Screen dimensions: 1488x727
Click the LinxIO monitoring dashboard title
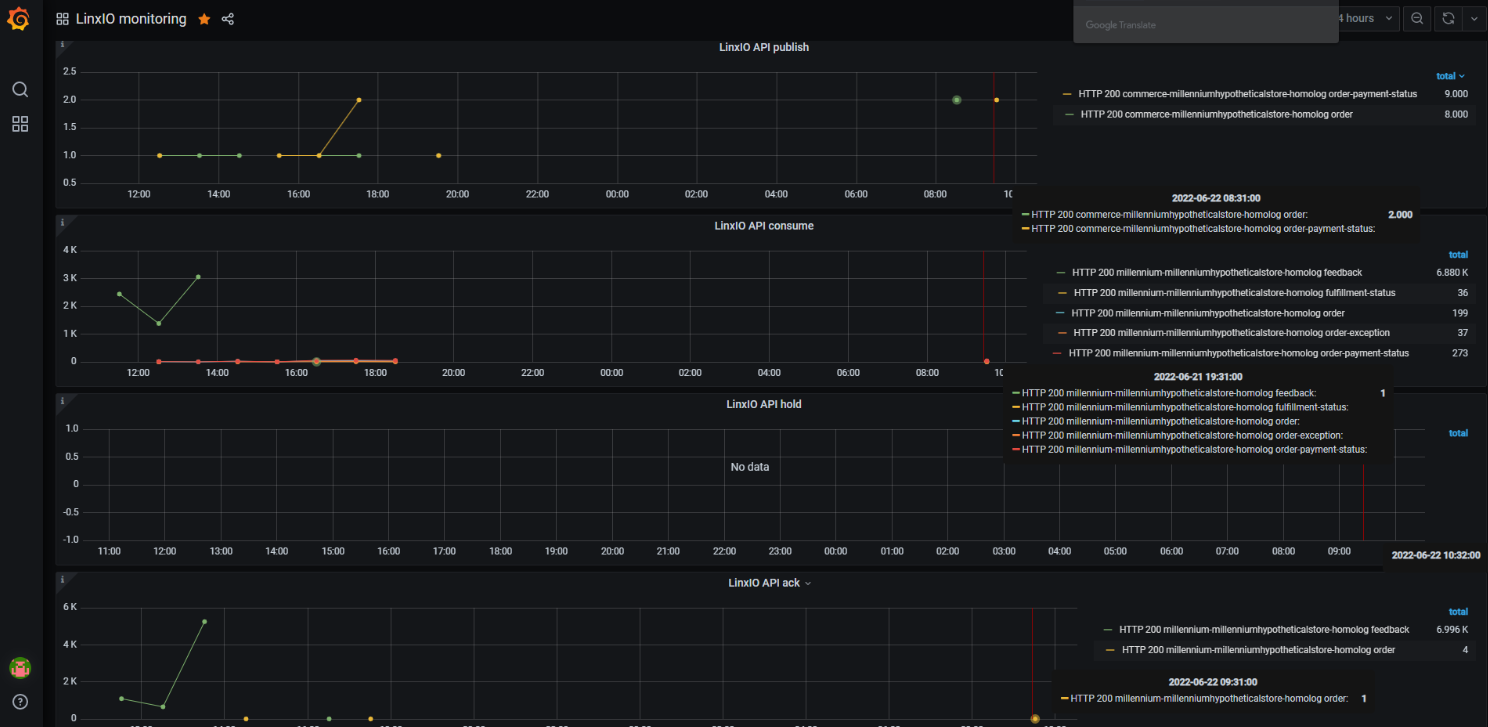(x=131, y=19)
